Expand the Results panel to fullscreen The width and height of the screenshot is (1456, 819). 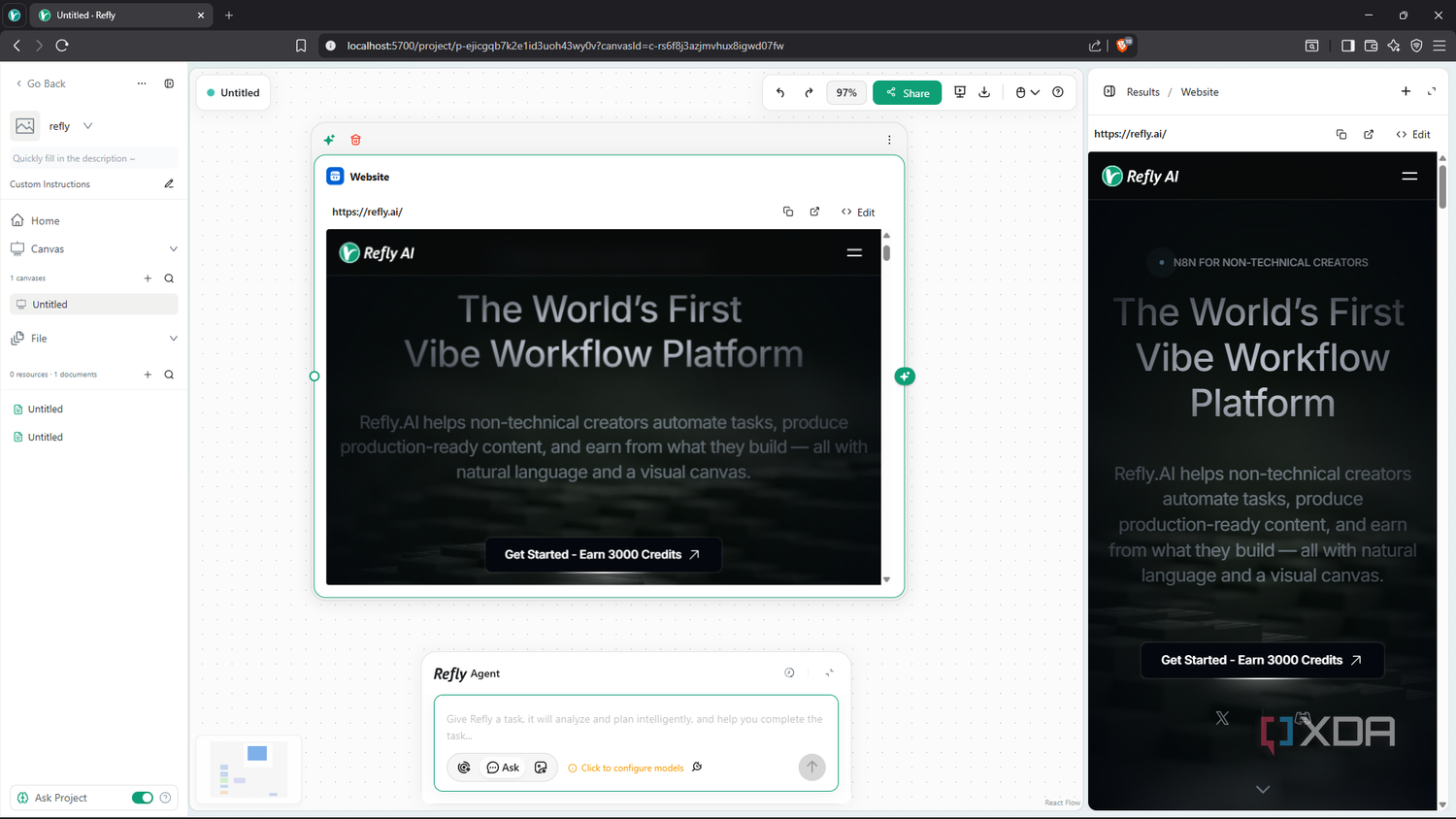[x=1432, y=91]
